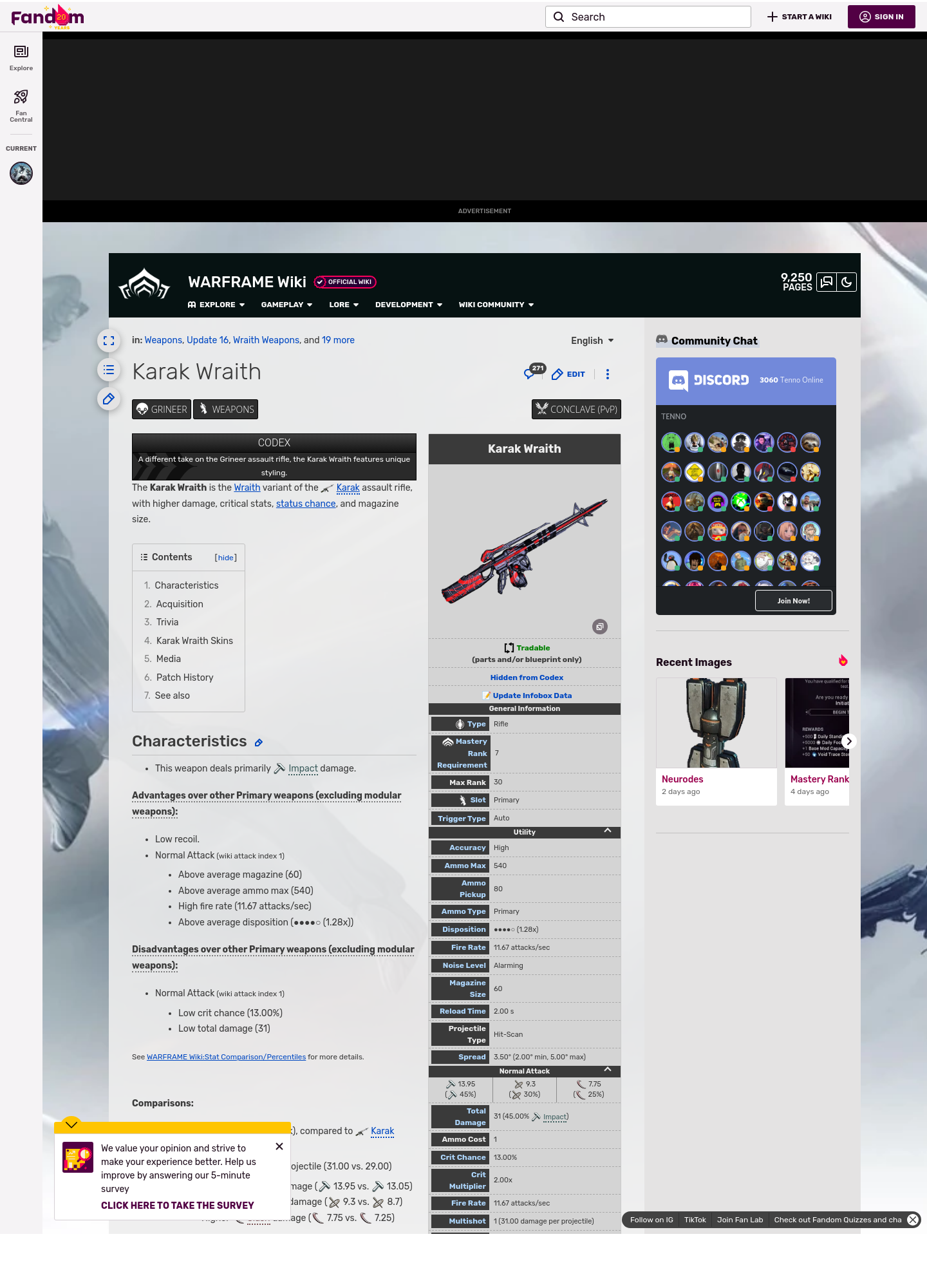927x1288 pixels.
Task: Open the LORE dropdown menu
Action: (x=344, y=305)
